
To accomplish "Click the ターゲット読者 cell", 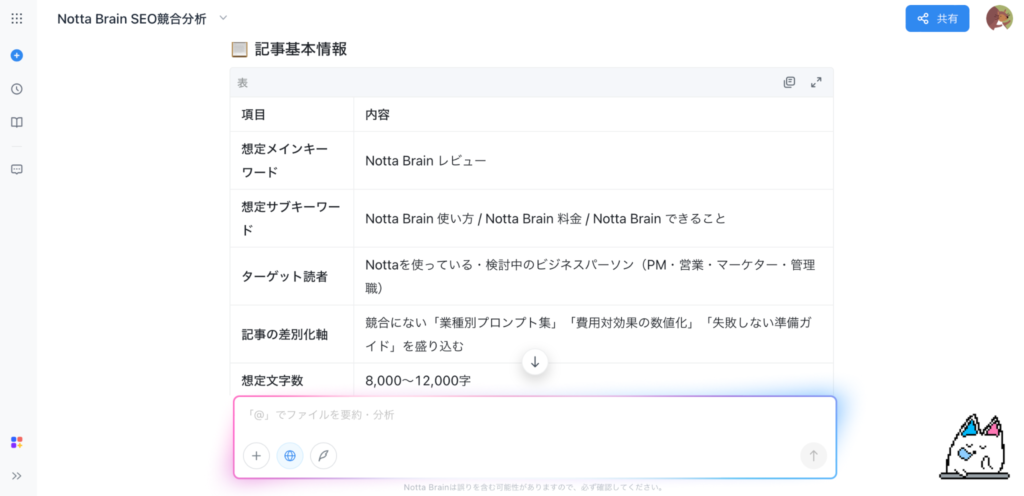I will point(292,277).
